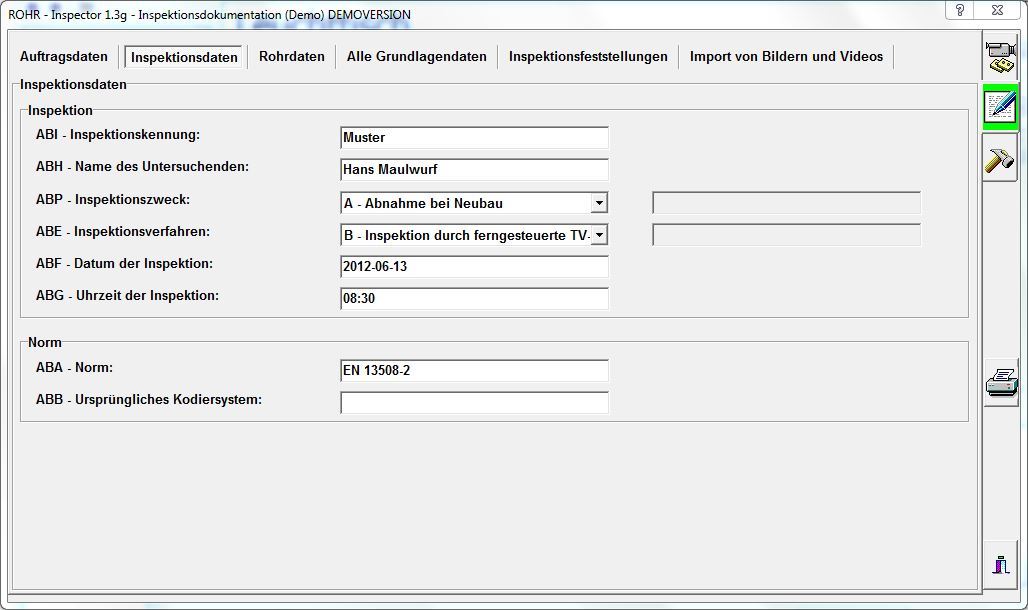Open Import von Bildern und Videos tab
Image resolution: width=1028 pixels, height=610 pixels.
786,57
